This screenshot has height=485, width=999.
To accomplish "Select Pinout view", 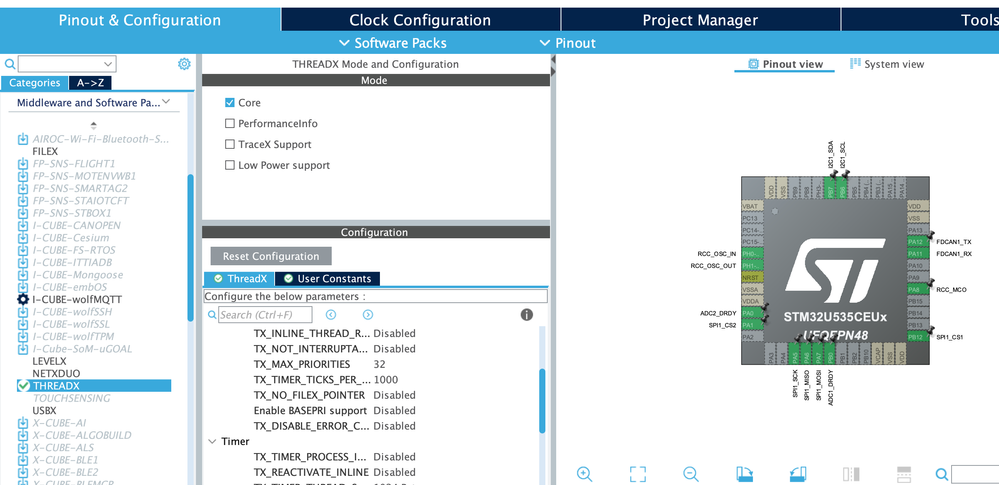I will pos(785,64).
